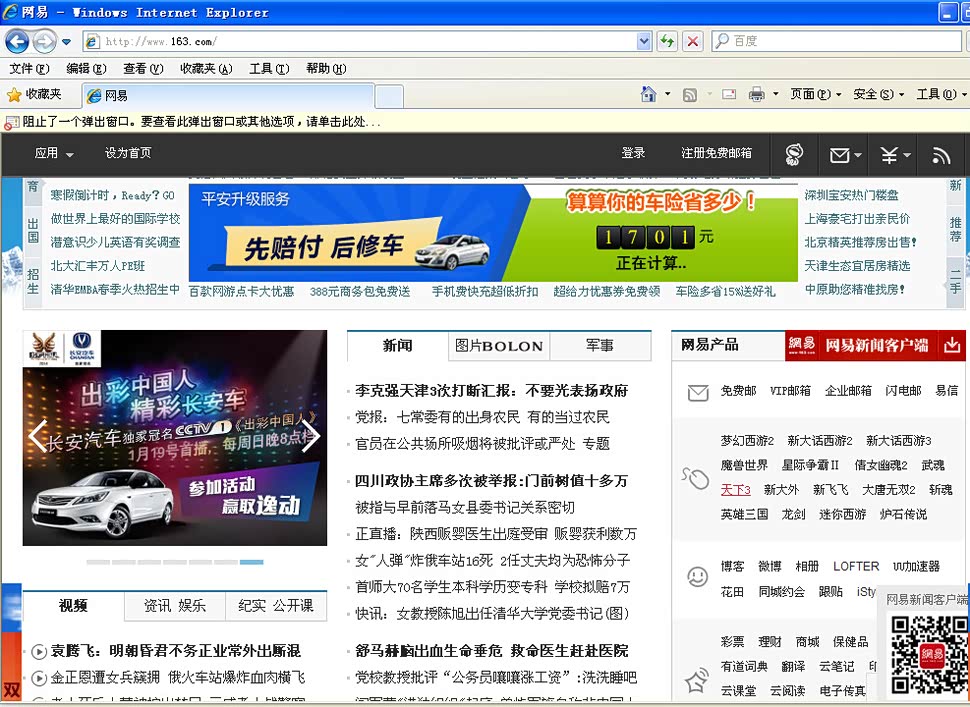Open the 工具(O) command bar menu
The height and width of the screenshot is (707, 970).
942,94
